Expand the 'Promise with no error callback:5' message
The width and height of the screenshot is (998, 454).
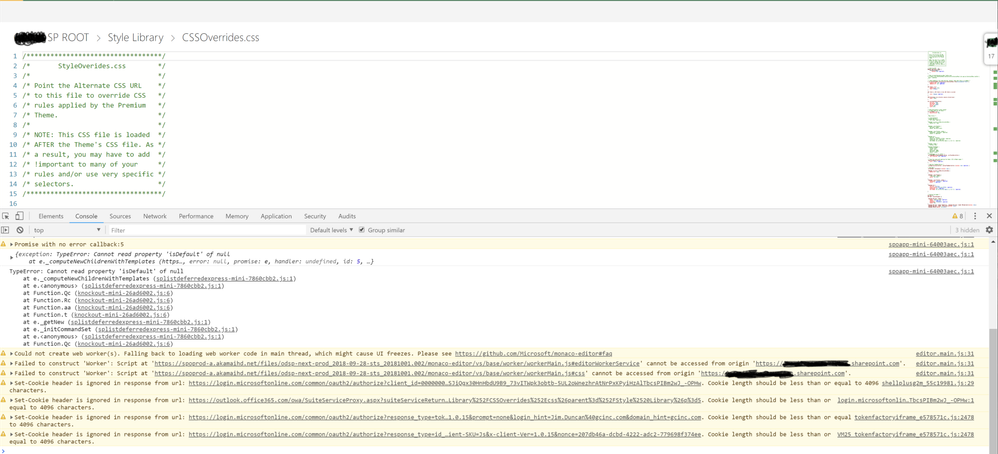(x=11, y=245)
